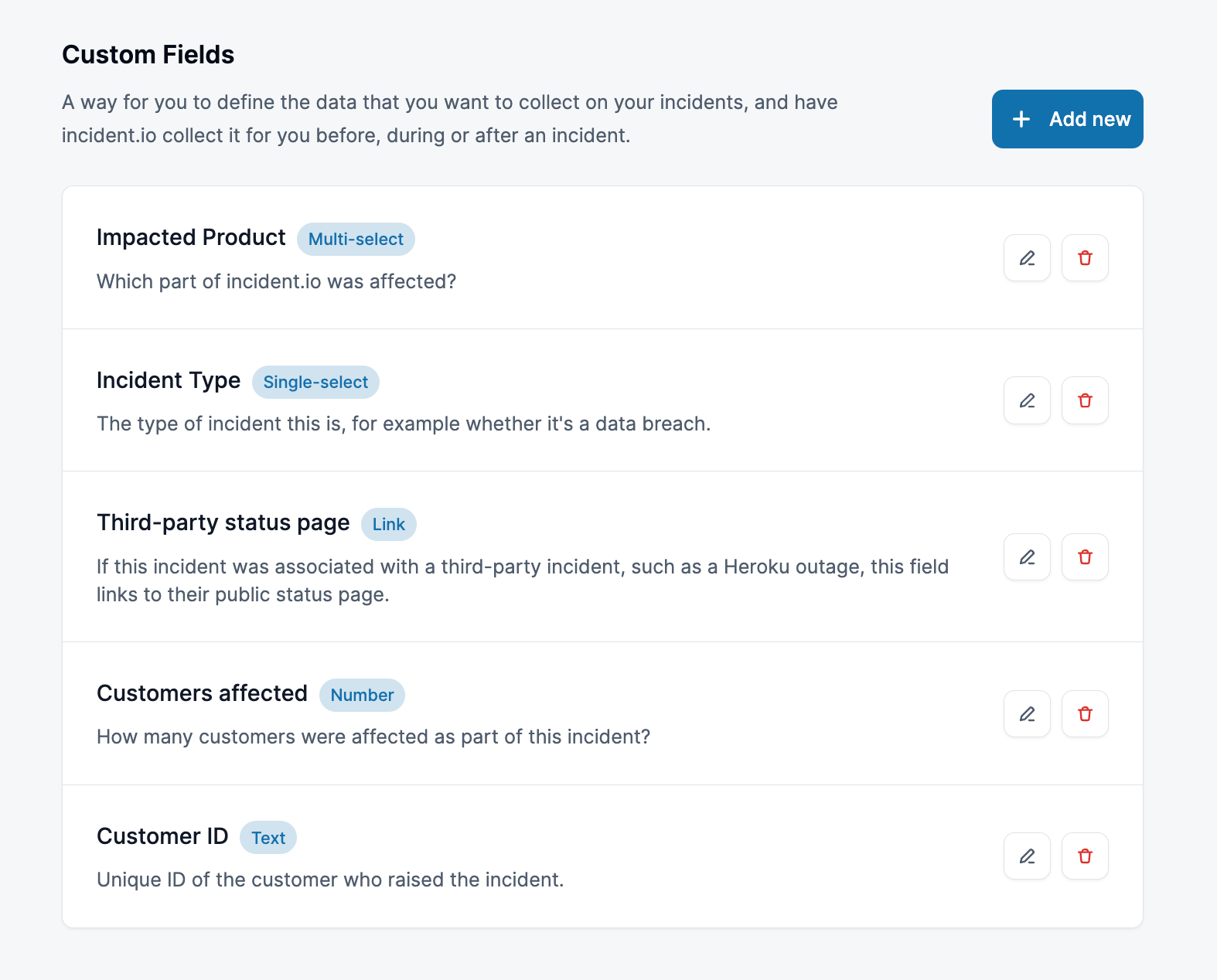Click the Custom Fields heading
Image resolution: width=1217 pixels, height=980 pixels.
148,55
